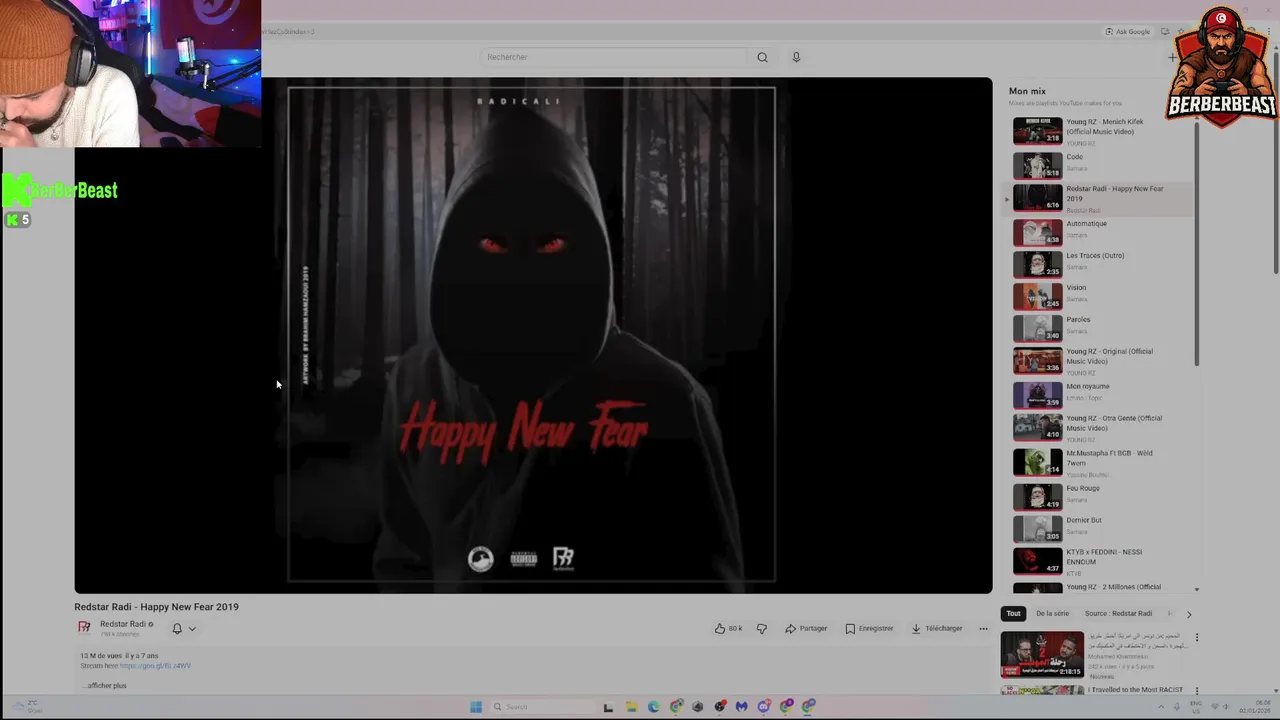The width and height of the screenshot is (1280, 720).
Task: Save video via Enregistrer button
Action: [x=869, y=629]
